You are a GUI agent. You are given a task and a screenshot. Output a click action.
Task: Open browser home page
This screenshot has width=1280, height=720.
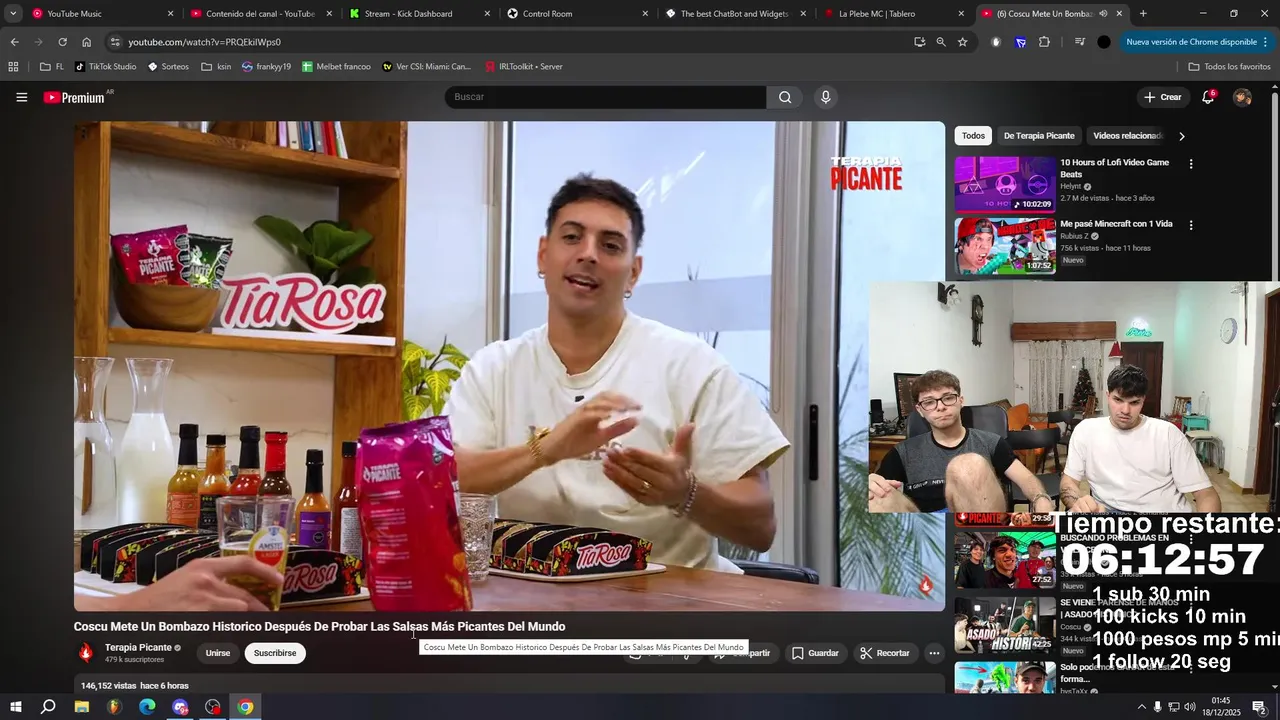(86, 42)
